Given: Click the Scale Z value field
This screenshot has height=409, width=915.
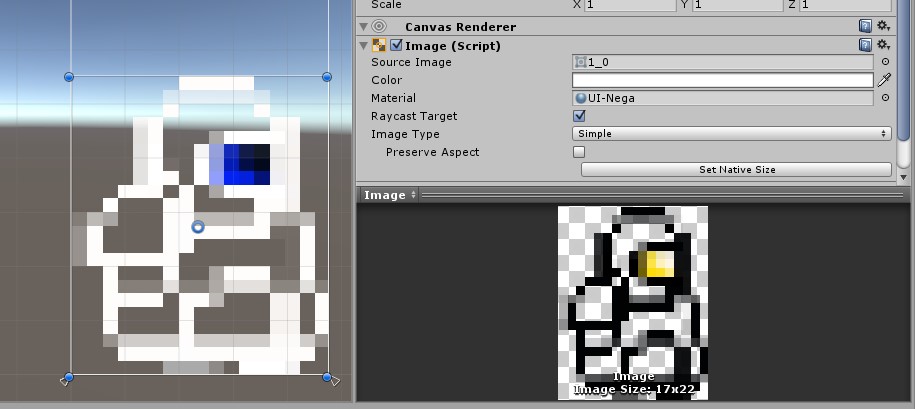Looking at the screenshot, I should [x=846, y=5].
